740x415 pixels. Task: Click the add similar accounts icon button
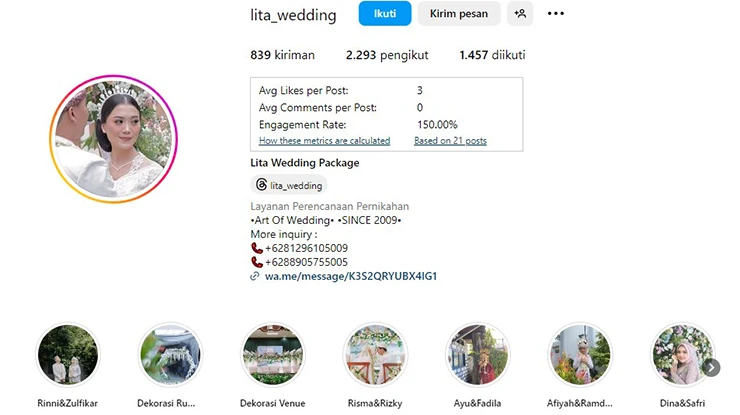[520, 13]
